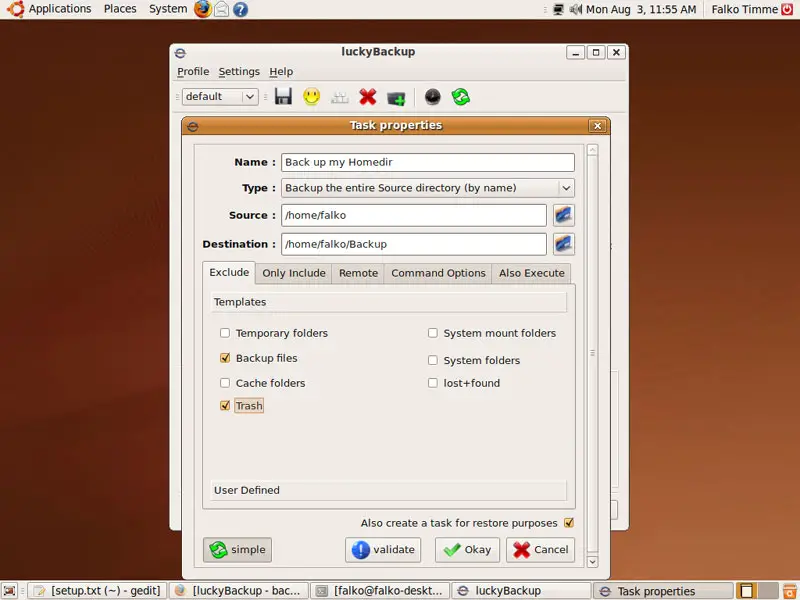Click the Destination path input field
The image size is (800, 600).
[414, 244]
